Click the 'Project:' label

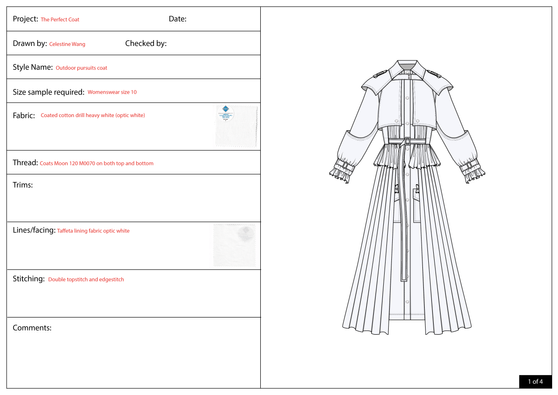(x=25, y=19)
